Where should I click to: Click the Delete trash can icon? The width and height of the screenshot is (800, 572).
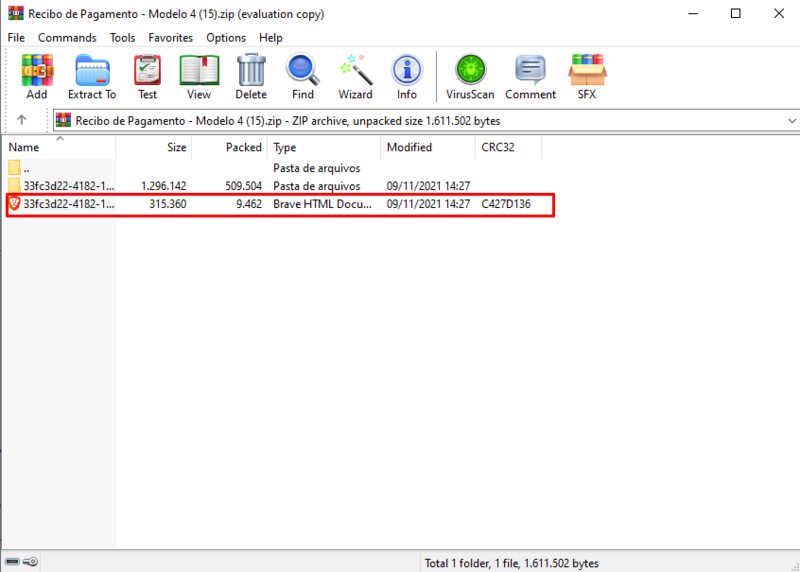[x=251, y=70]
